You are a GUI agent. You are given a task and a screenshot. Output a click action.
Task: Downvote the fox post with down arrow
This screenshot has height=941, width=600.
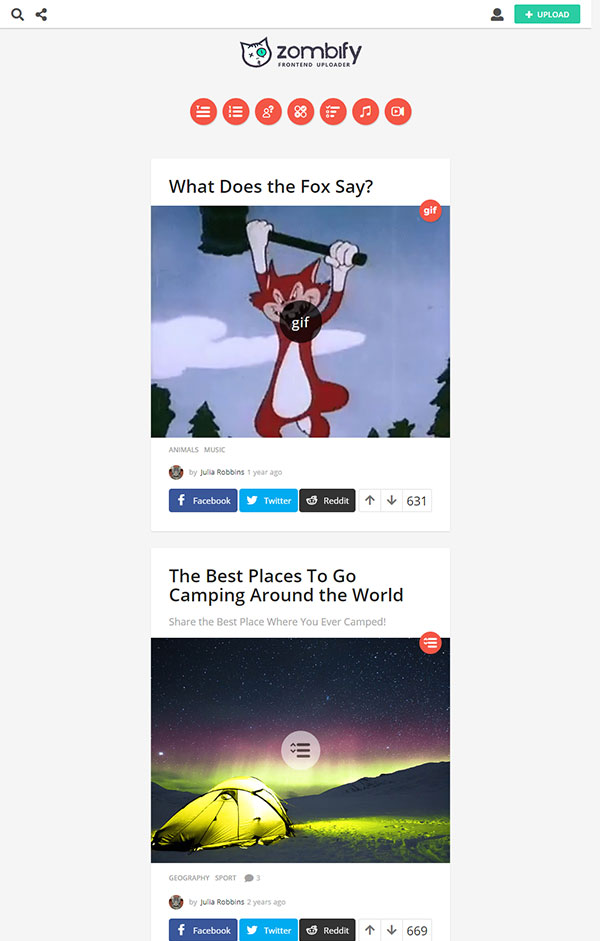(x=391, y=501)
